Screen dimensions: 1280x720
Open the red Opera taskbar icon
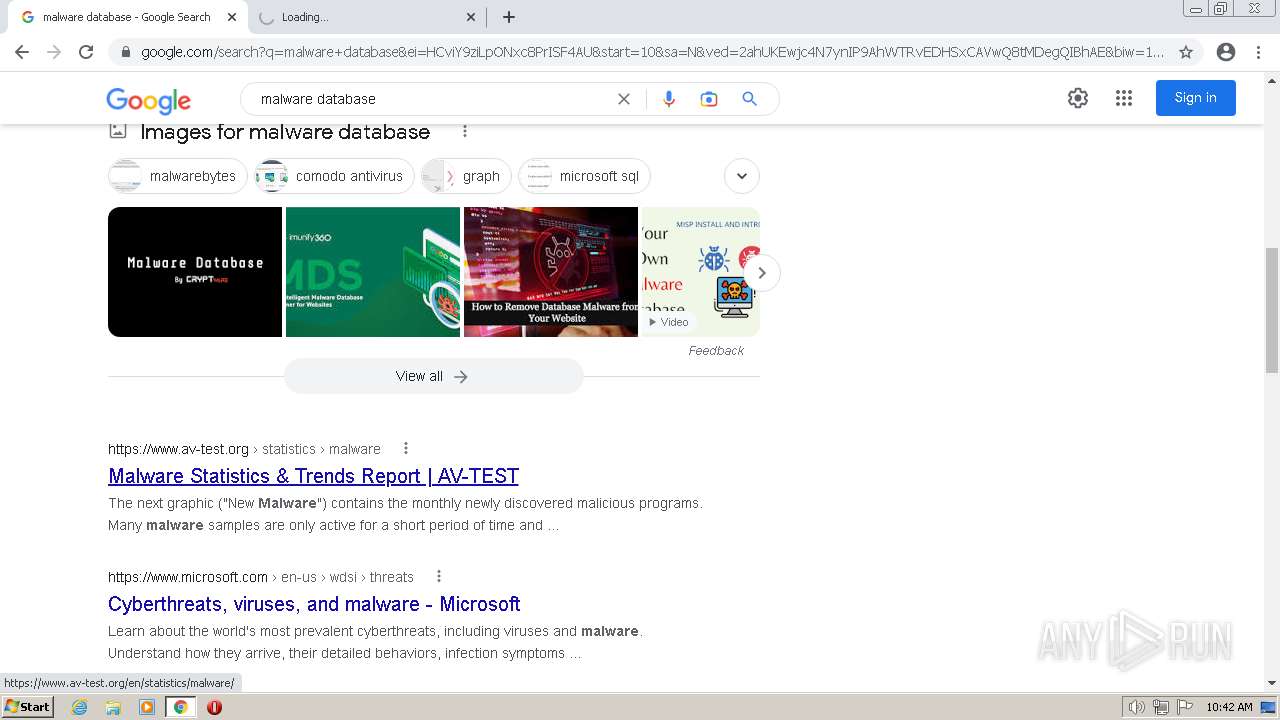(214, 707)
